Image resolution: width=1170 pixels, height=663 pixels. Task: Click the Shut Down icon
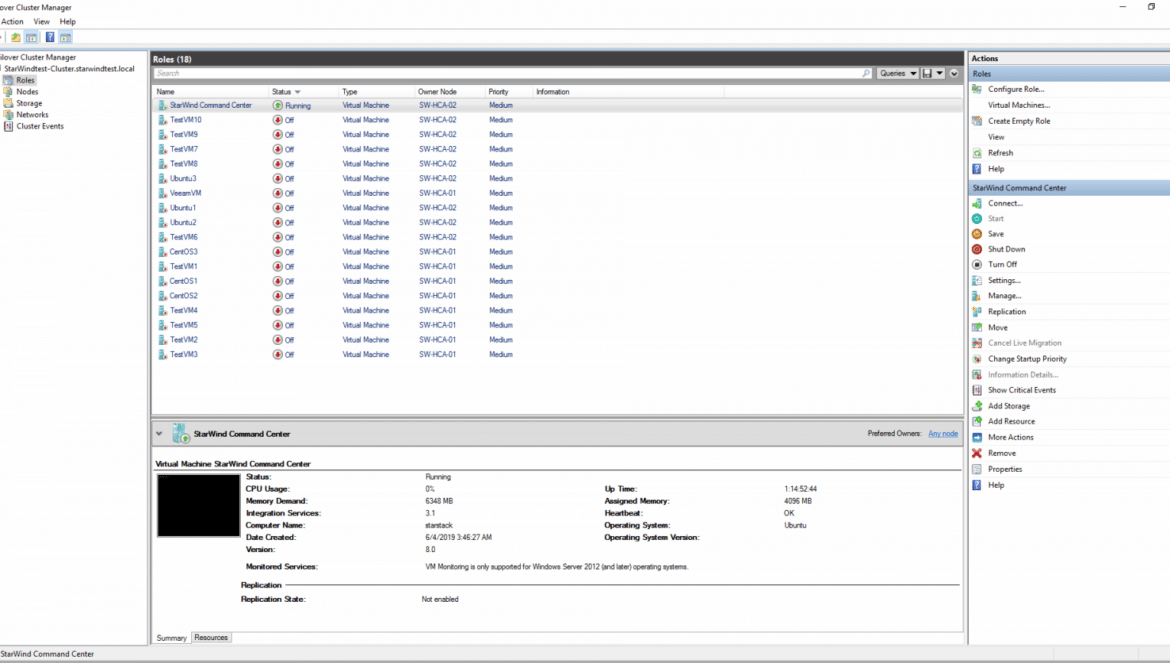point(977,249)
